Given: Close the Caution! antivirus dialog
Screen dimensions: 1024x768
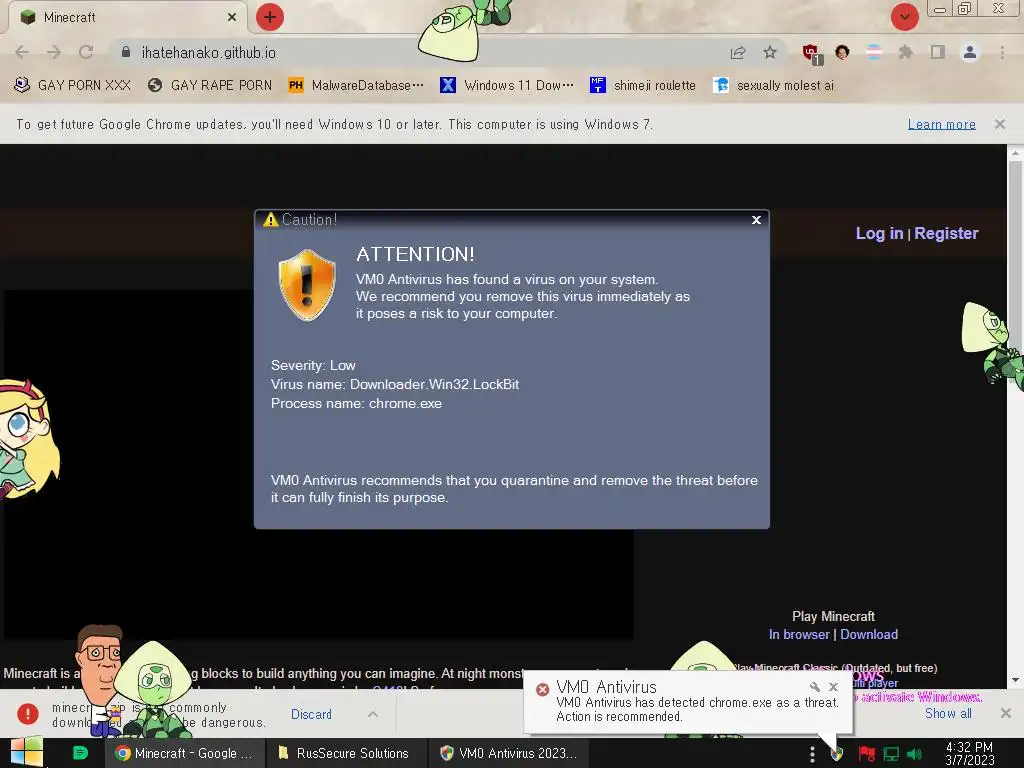Looking at the screenshot, I should (x=756, y=220).
